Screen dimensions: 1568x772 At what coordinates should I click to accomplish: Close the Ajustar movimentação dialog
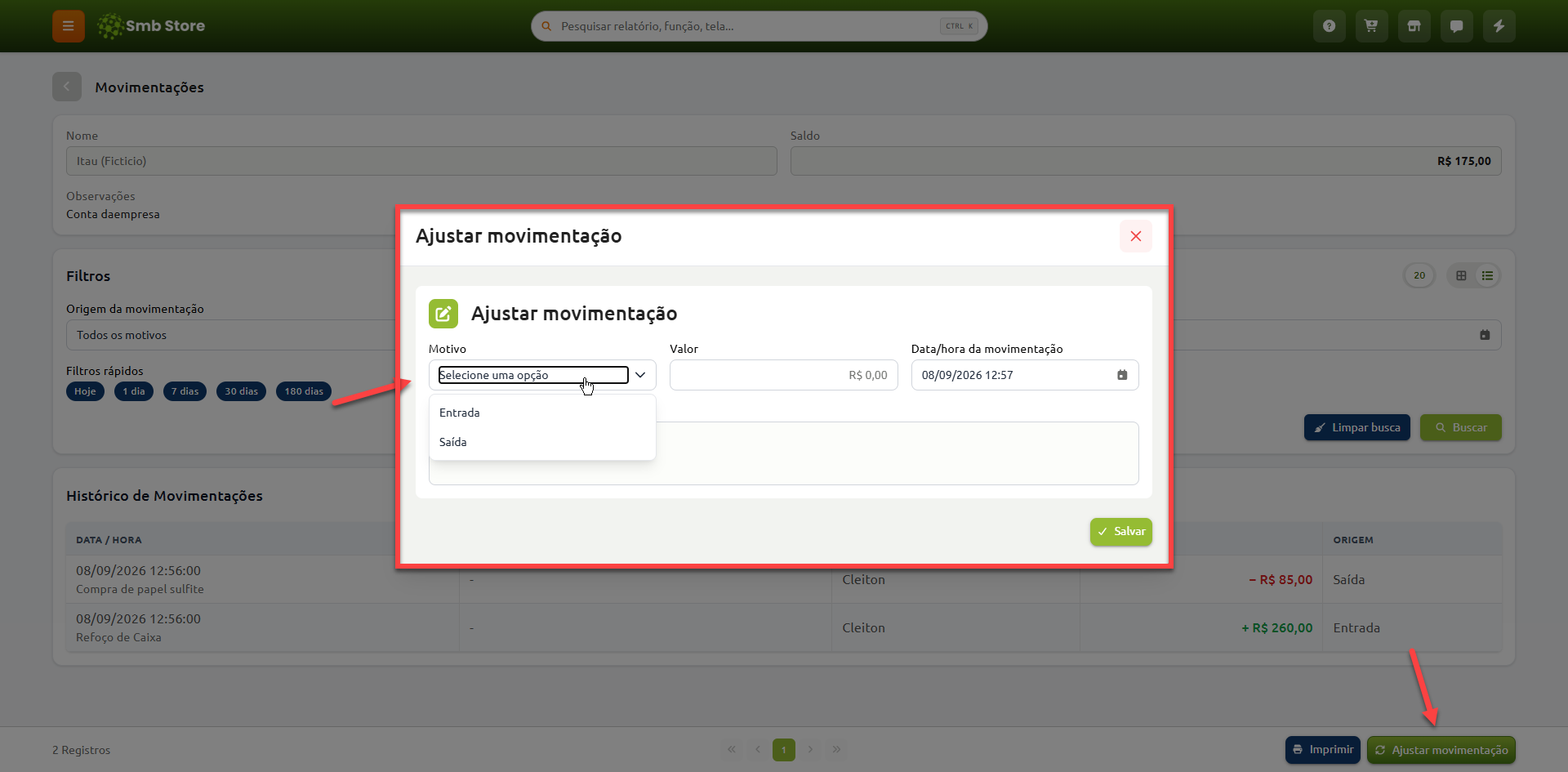[1136, 236]
